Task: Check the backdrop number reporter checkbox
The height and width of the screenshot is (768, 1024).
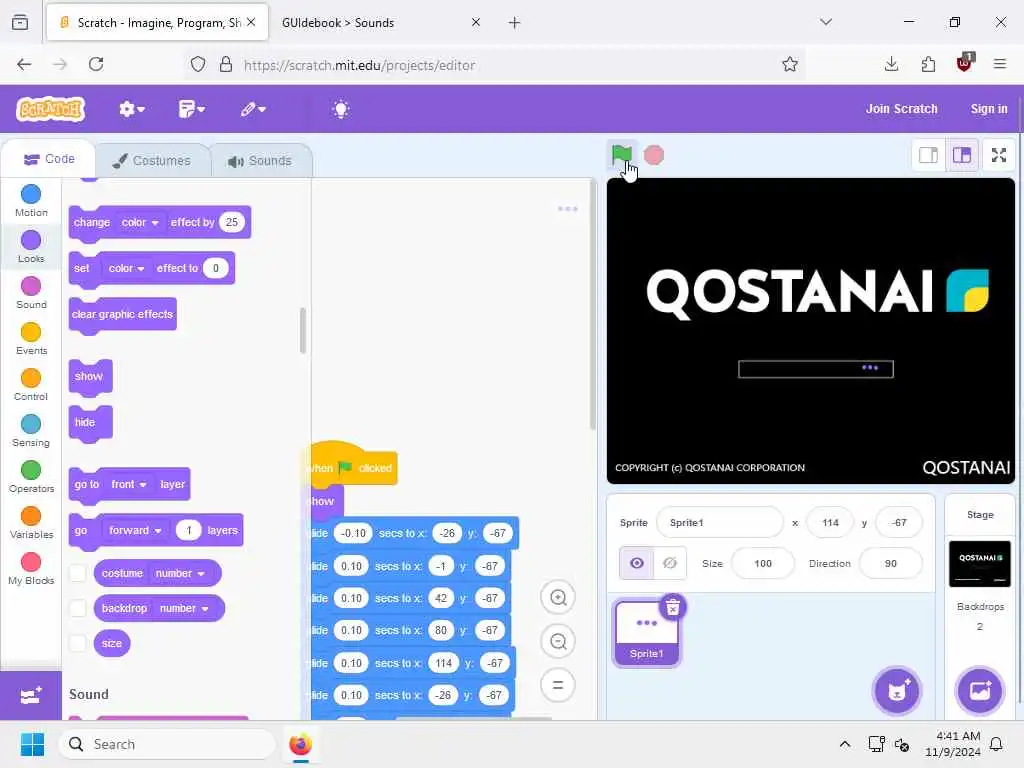Action: tap(78, 608)
